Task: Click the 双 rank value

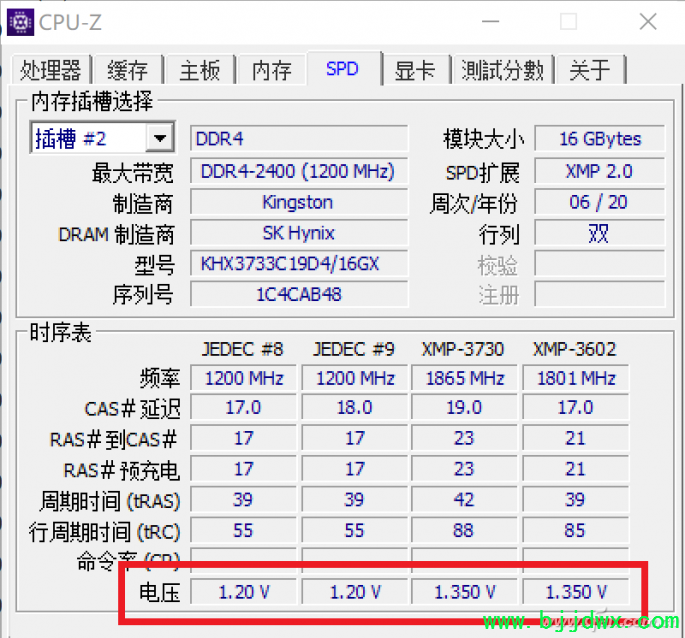Action: click(x=599, y=233)
